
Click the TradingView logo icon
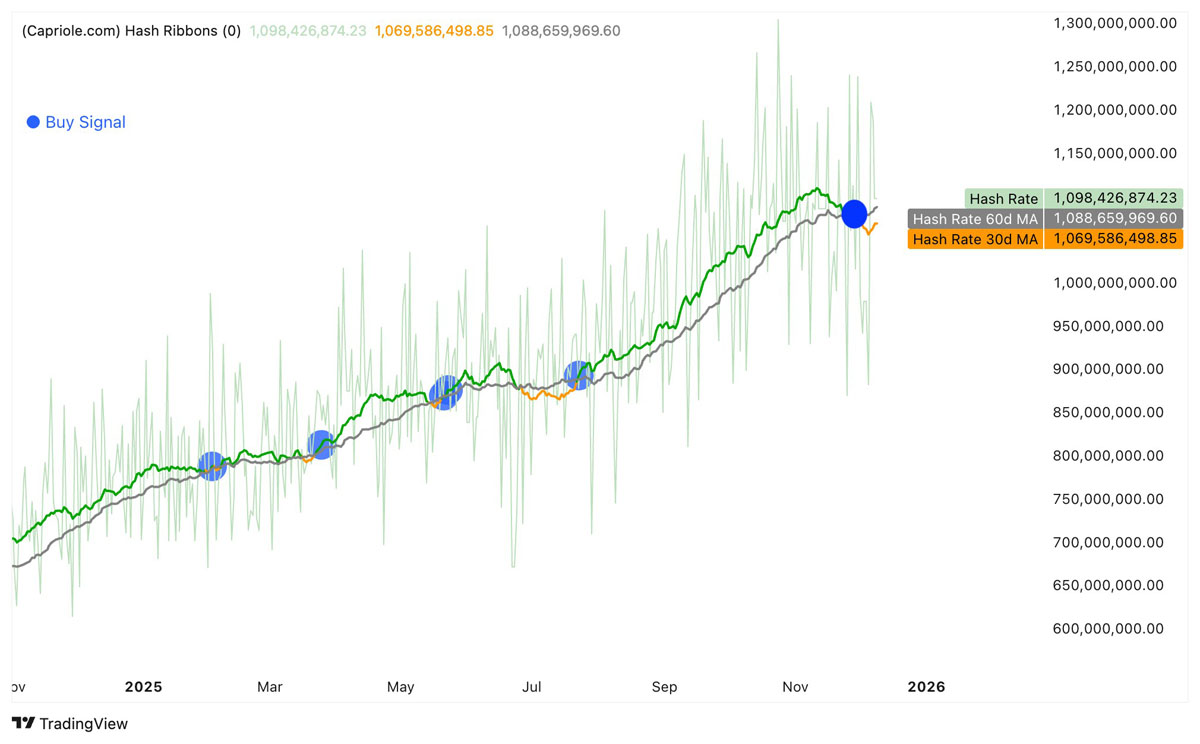pos(23,723)
